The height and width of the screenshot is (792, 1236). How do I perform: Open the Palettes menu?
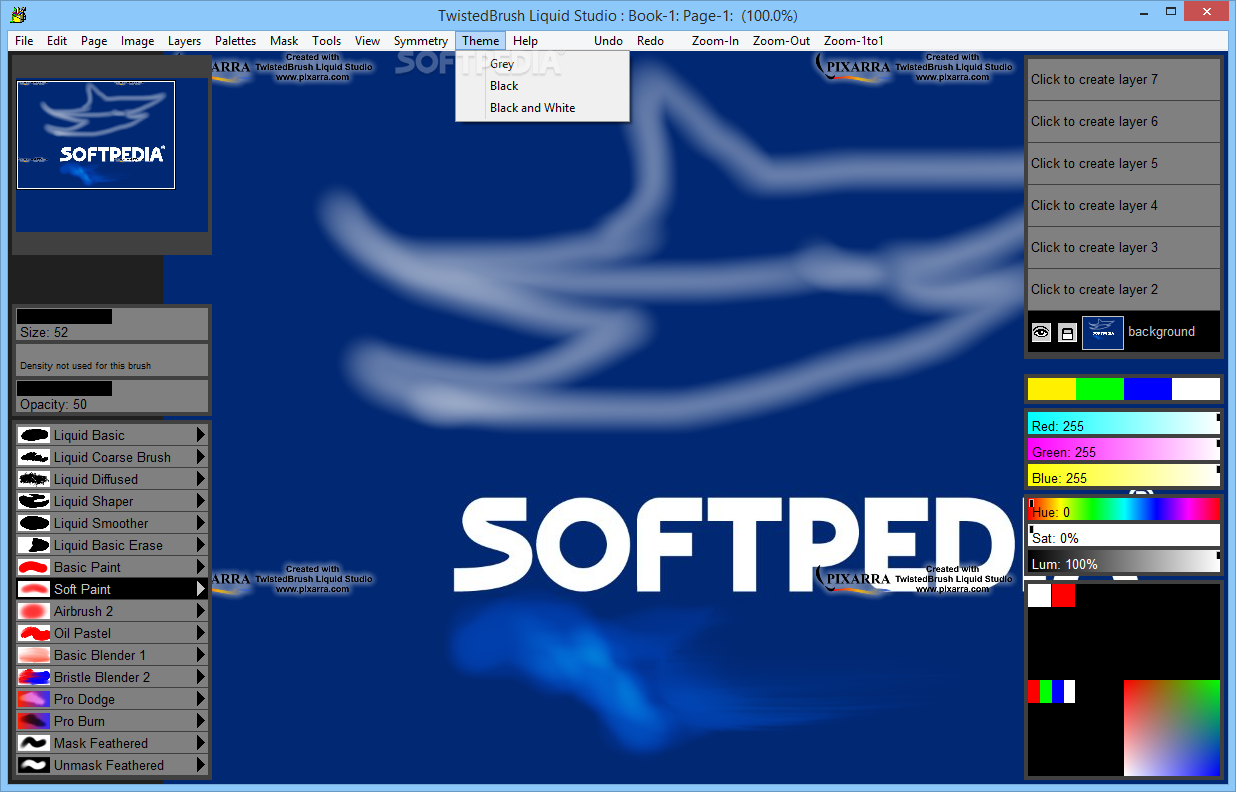(235, 41)
